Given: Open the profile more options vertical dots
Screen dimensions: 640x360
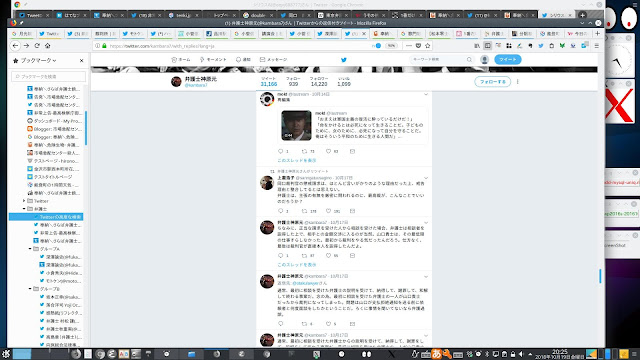Looking at the screenshot, I should click(x=518, y=82).
